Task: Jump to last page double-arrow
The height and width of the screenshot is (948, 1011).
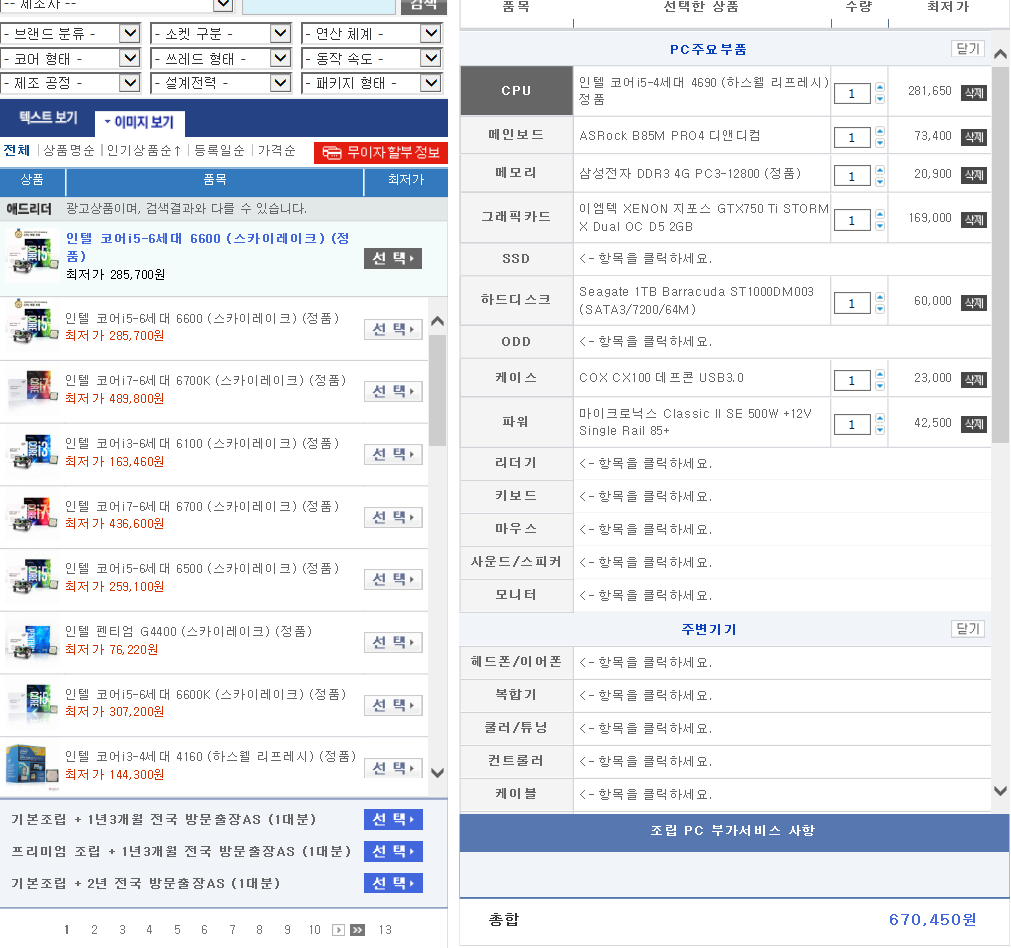Action: (357, 929)
